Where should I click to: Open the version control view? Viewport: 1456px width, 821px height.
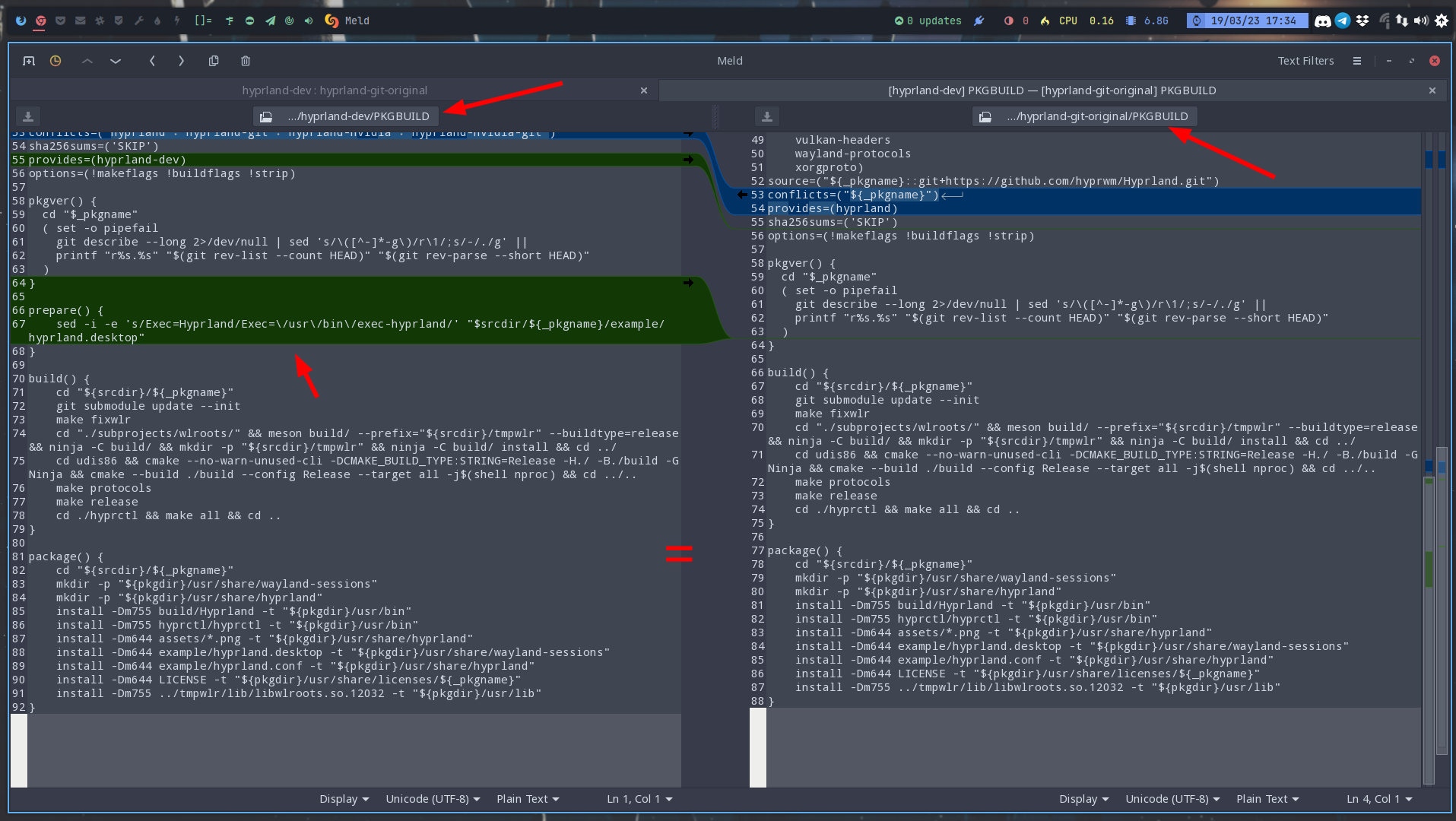[x=56, y=61]
